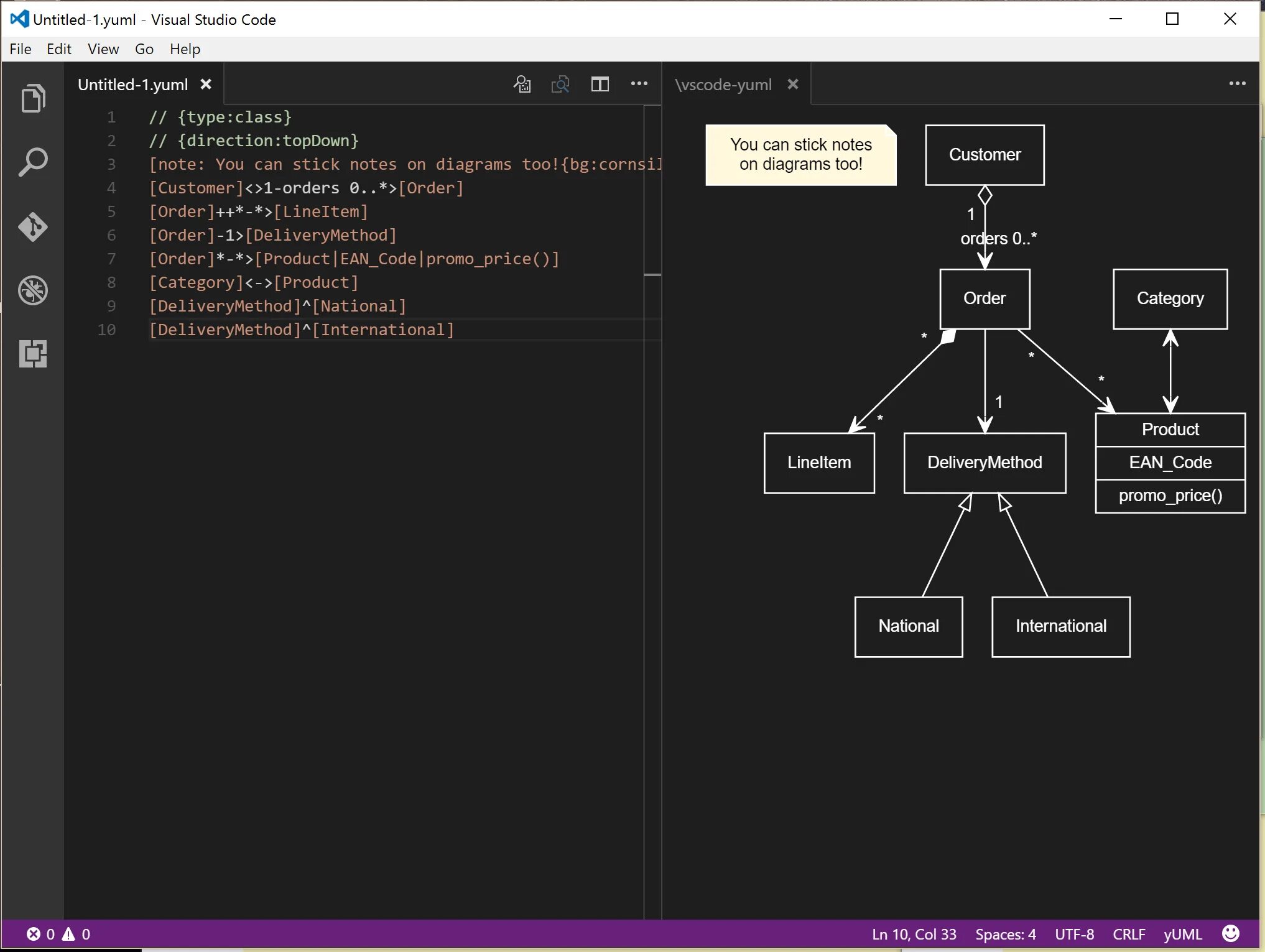Change language mode from yUML in status bar
This screenshot has height=952, width=1265.
click(x=1182, y=934)
